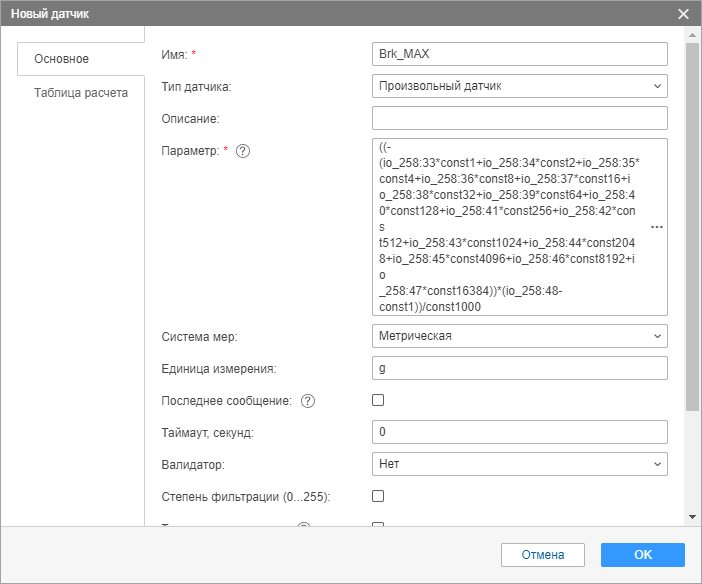Switch to the Основное tab

pos(62,59)
